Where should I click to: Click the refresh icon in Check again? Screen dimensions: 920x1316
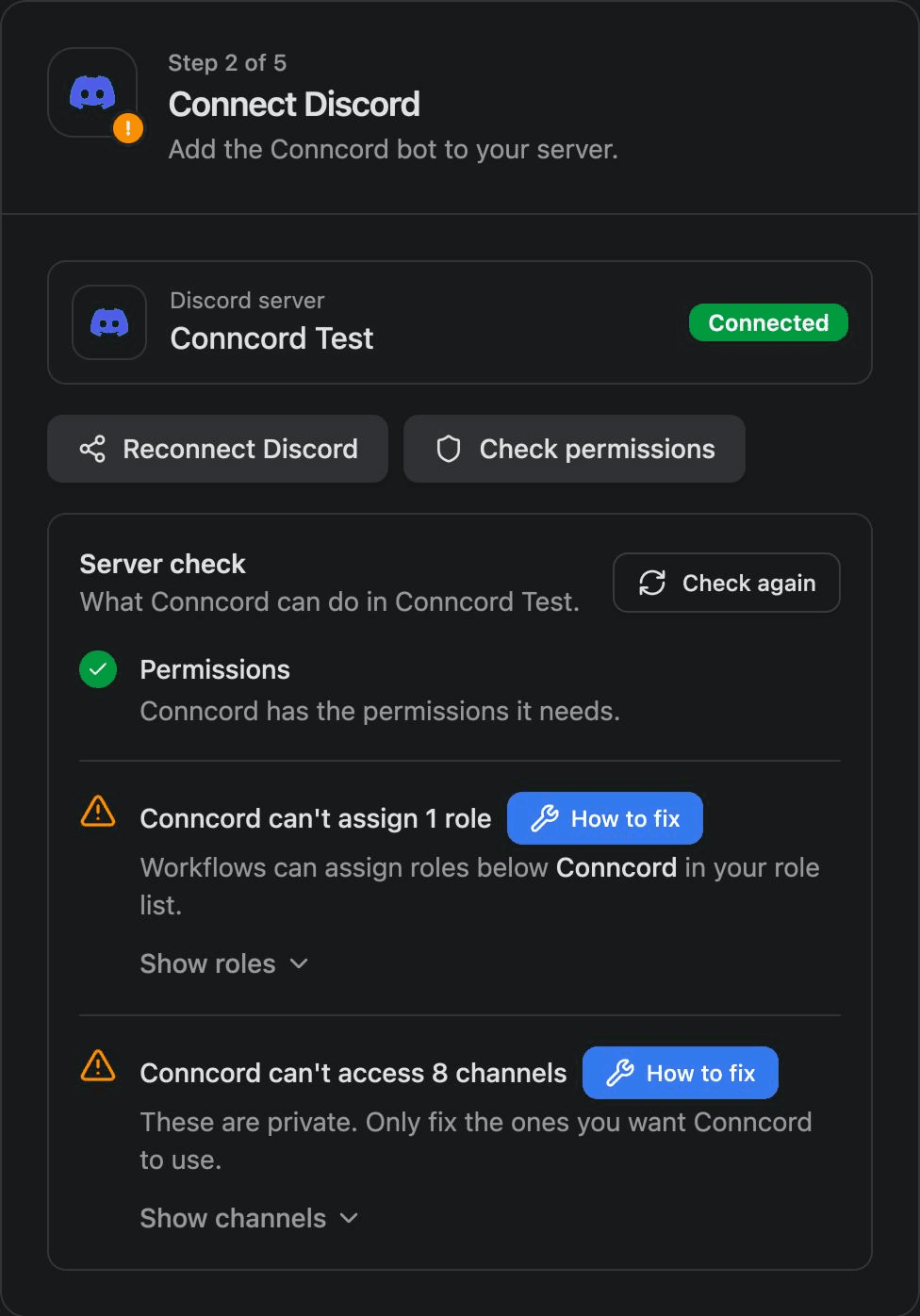click(652, 583)
